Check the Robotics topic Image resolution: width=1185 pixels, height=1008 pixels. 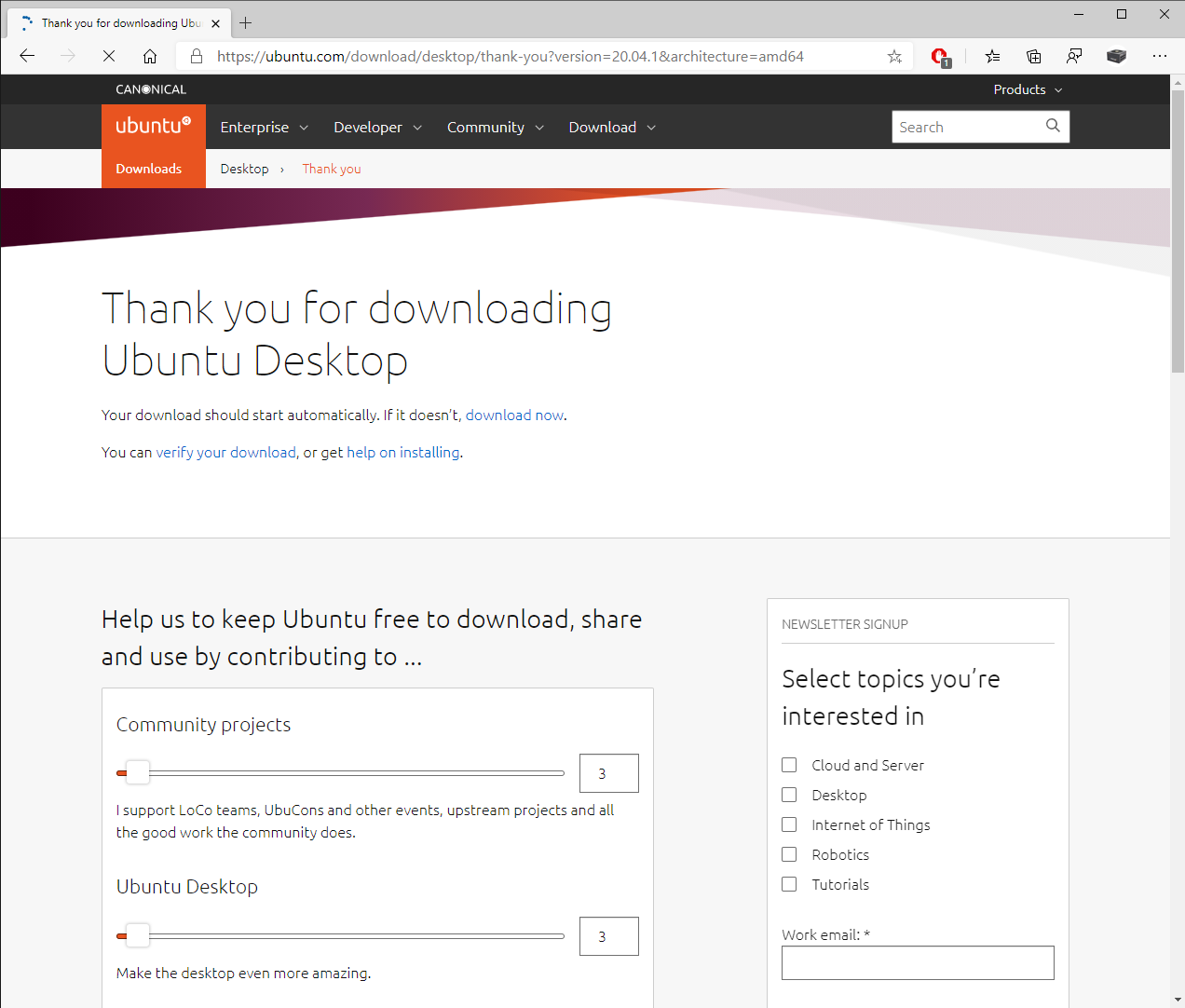789,854
